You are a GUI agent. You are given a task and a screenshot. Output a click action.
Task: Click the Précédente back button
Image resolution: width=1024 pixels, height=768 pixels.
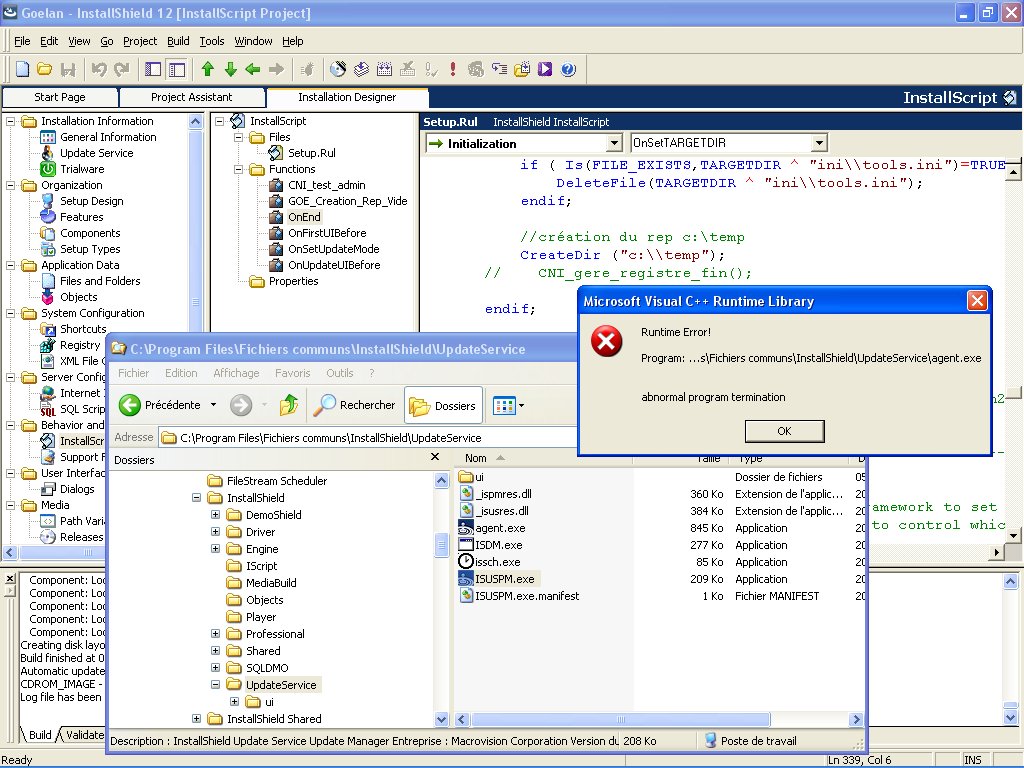coord(160,405)
